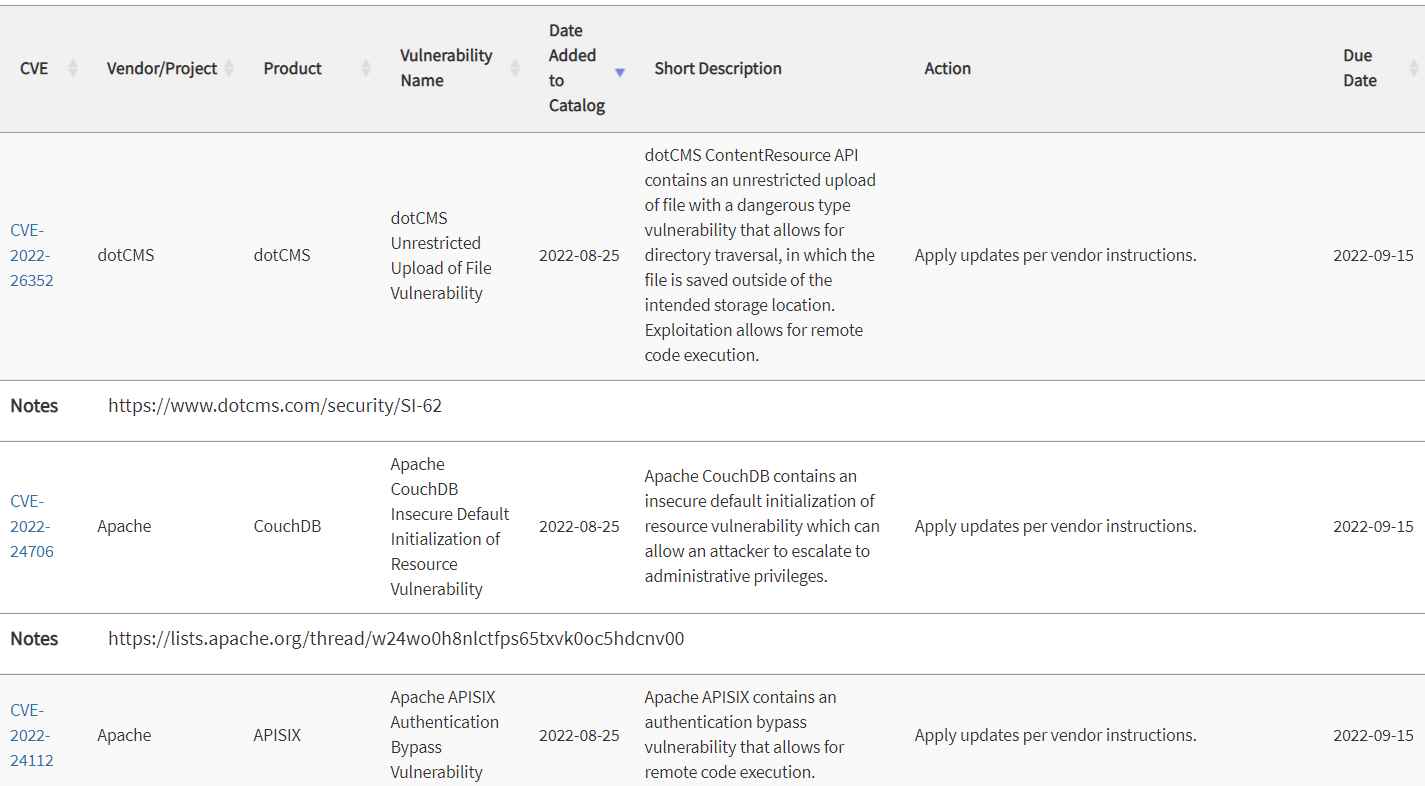This screenshot has width=1425, height=786.
Task: Click Apply updates action in dotCMS row
Action: click(1055, 255)
